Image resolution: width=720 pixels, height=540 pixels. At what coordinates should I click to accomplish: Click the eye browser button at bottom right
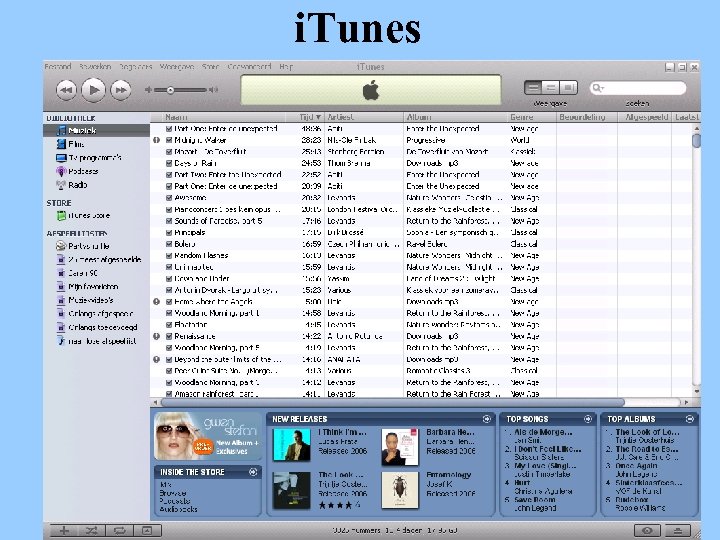(647, 531)
